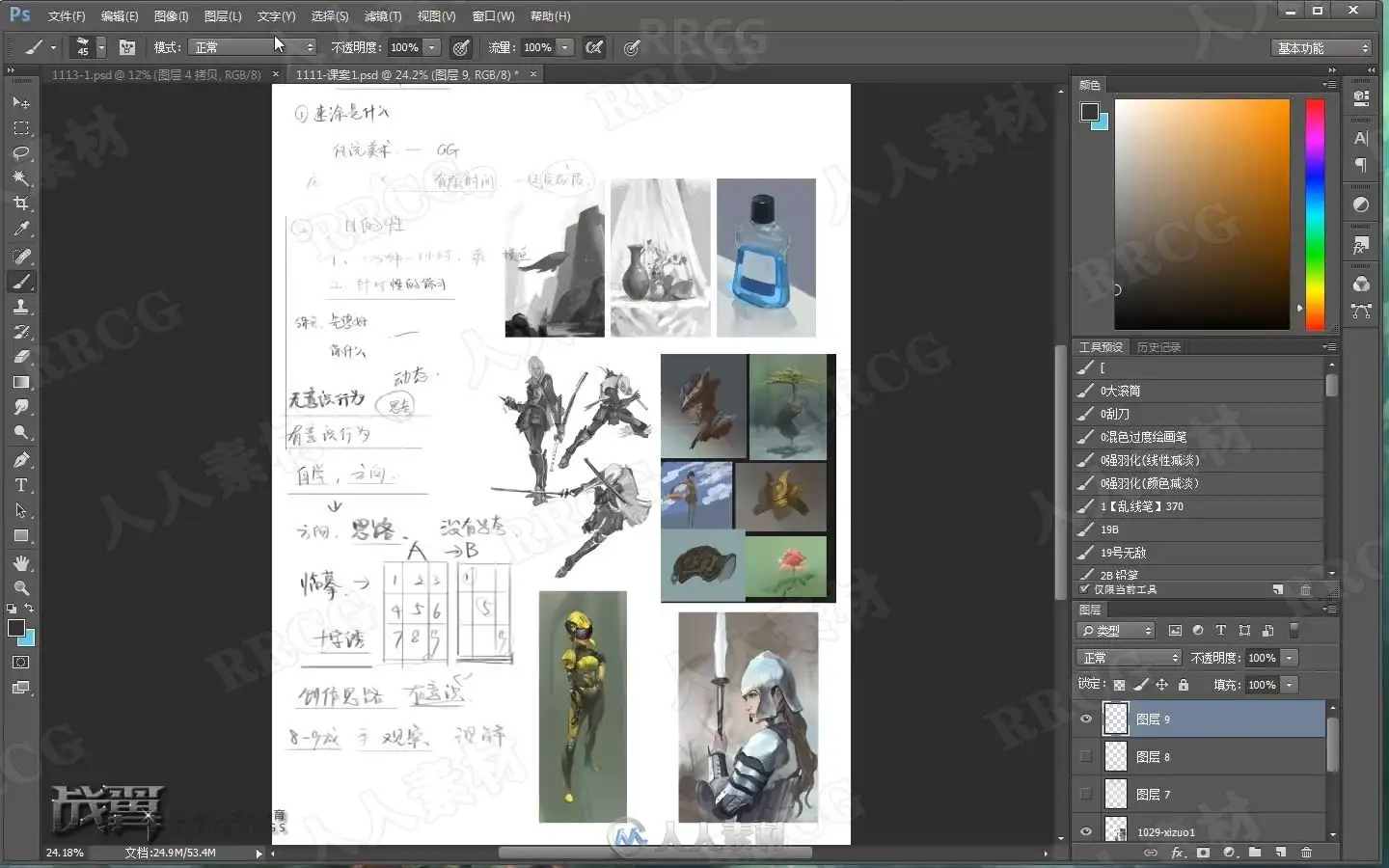Show layer 图层 7
The width and height of the screenshot is (1389, 868).
tap(1086, 794)
